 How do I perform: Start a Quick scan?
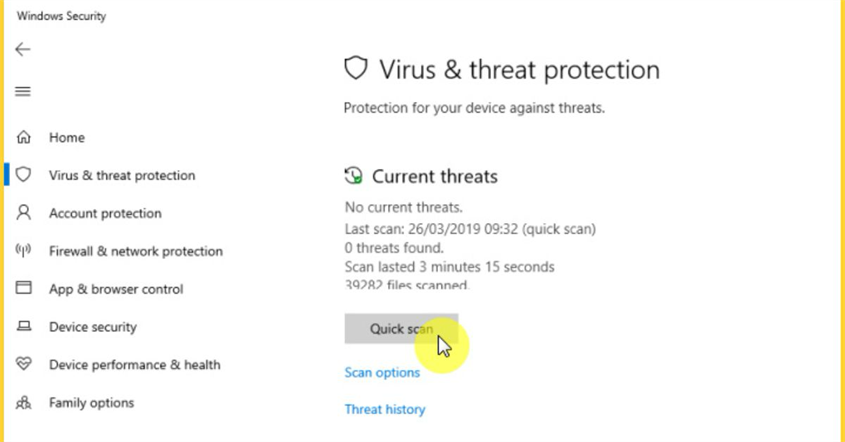pyautogui.click(x=400, y=328)
